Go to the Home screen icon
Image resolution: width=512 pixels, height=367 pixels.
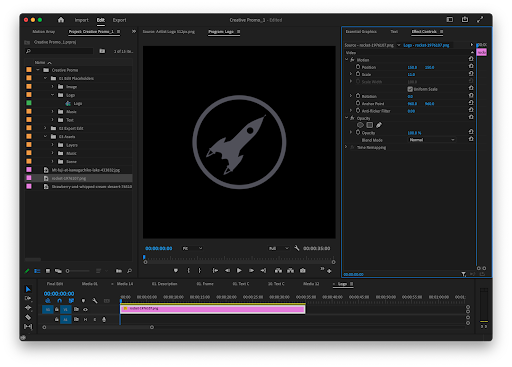click(61, 20)
